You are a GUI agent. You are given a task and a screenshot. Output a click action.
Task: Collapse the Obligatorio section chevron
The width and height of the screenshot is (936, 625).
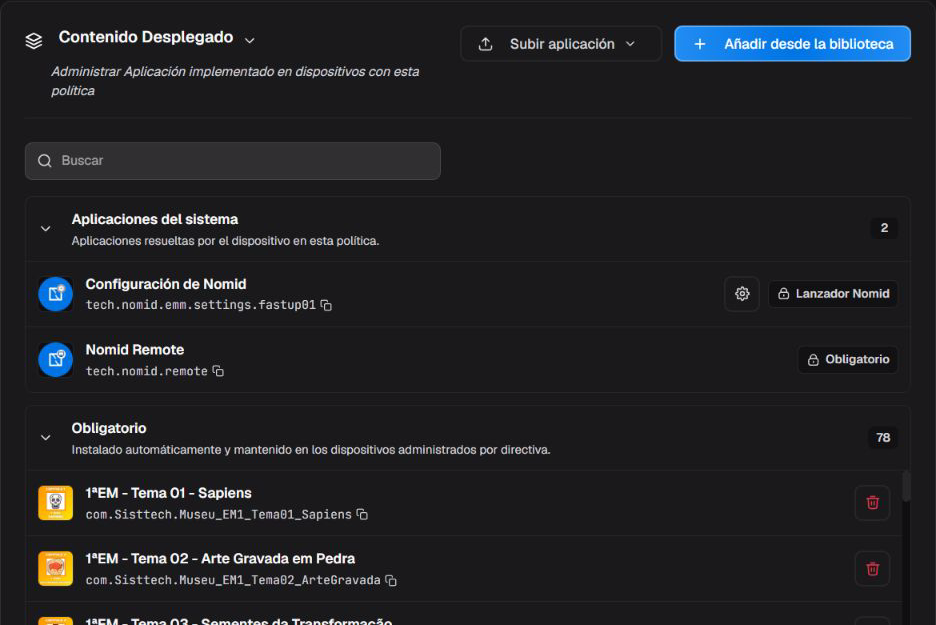click(45, 438)
